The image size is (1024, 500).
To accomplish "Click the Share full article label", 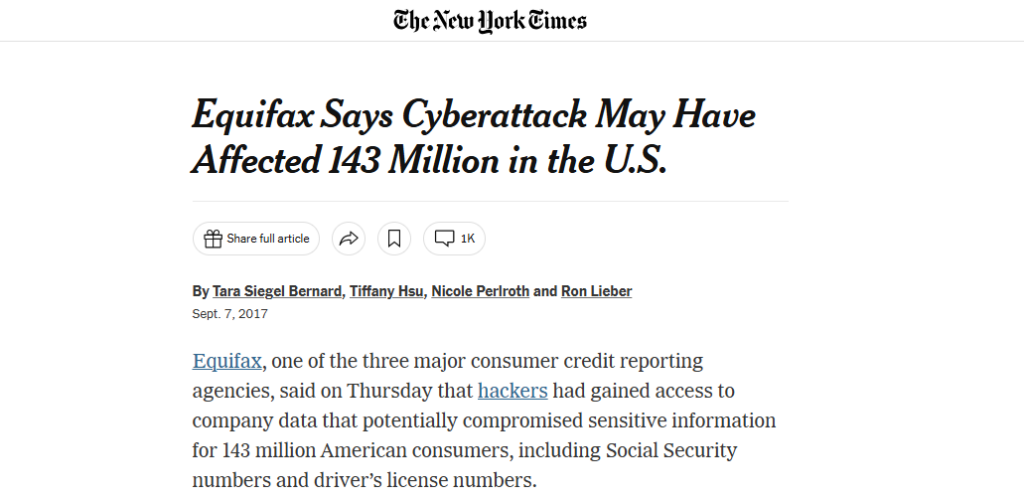I will click(268, 239).
